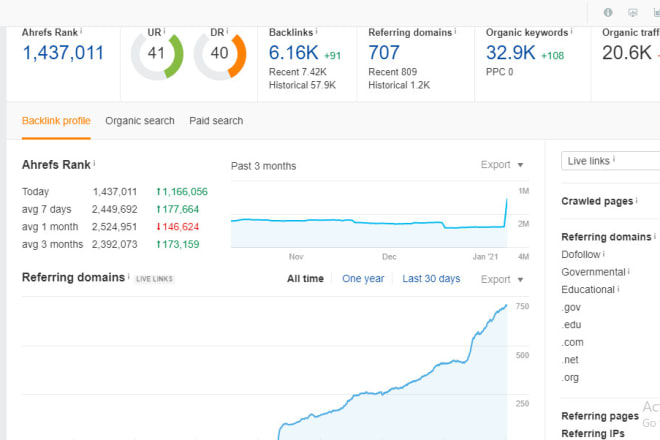Switch to Organic search tab

140,121
